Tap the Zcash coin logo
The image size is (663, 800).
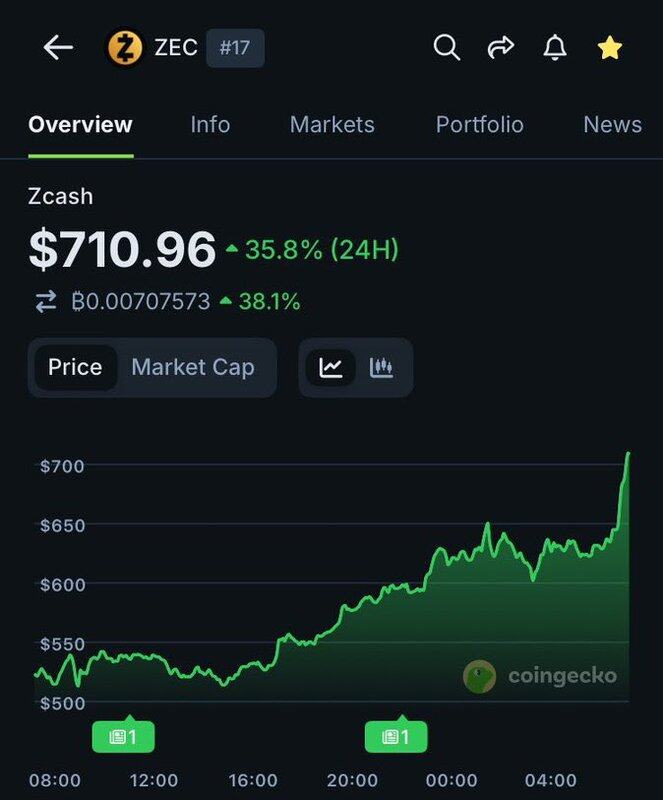125,48
